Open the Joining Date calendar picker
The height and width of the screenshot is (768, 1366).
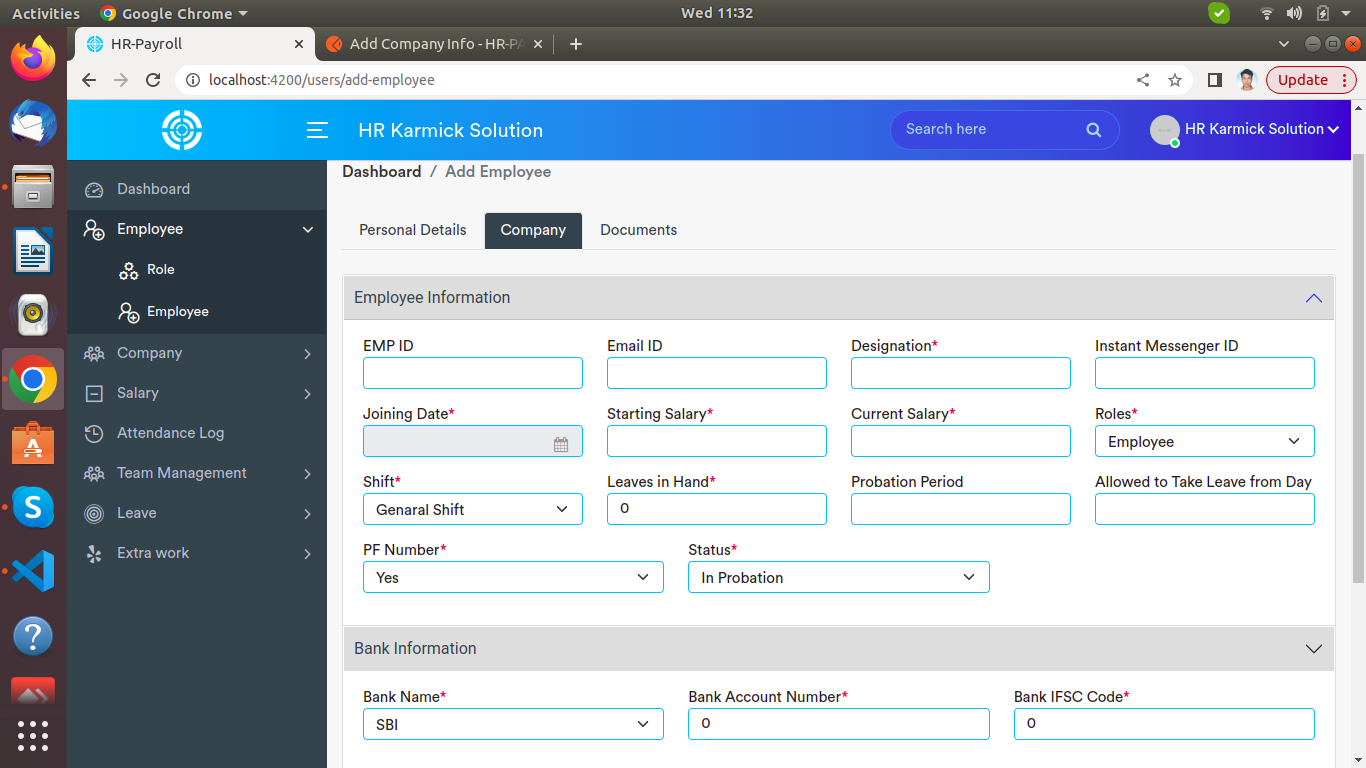pos(561,443)
